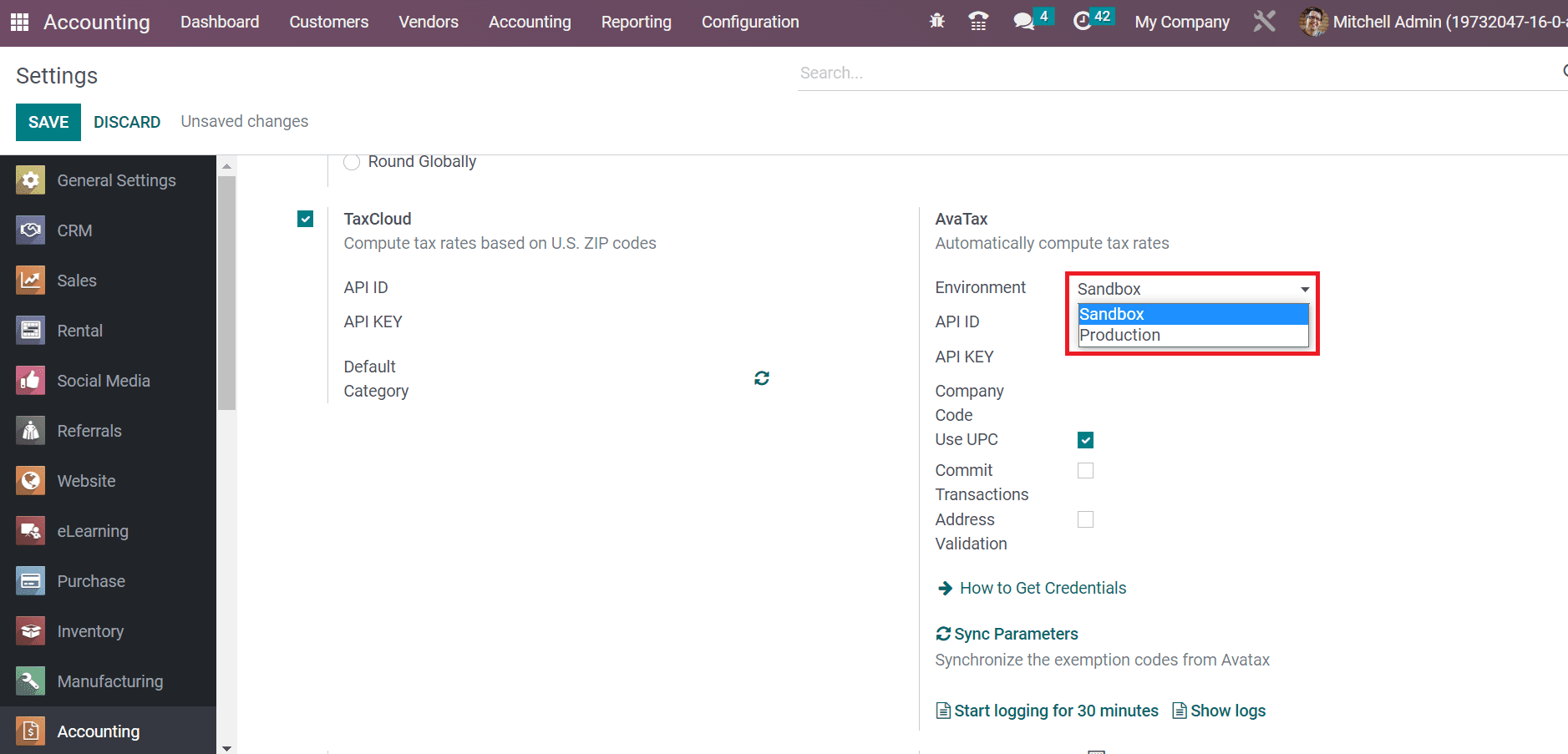Toggle the TaxCloud checkbox

(306, 219)
